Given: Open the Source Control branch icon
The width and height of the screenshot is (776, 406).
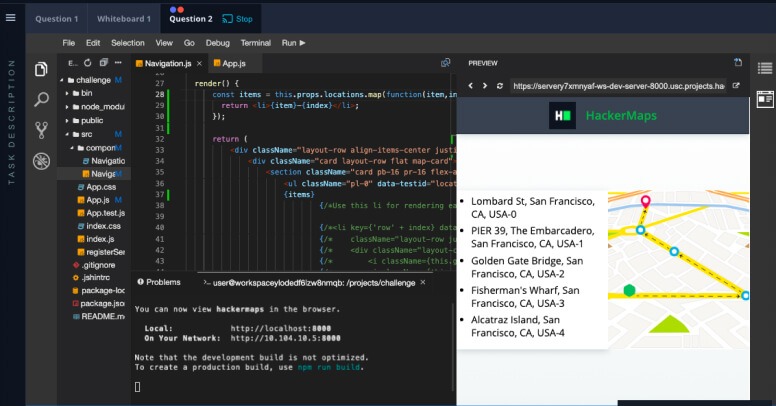Looking at the screenshot, I should point(41,130).
